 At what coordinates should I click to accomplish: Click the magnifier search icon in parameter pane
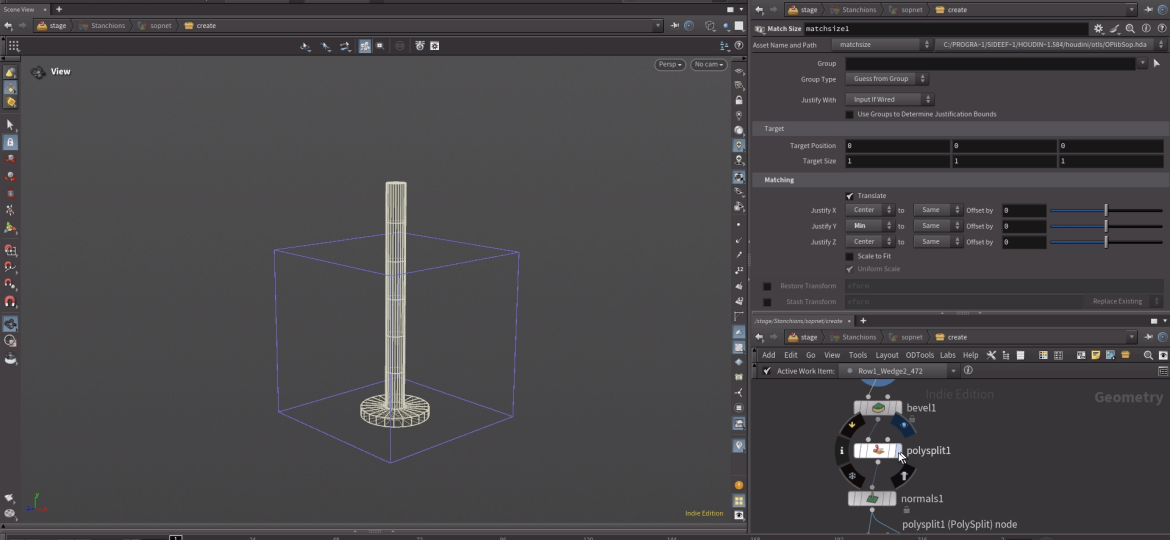pyautogui.click(x=1130, y=29)
